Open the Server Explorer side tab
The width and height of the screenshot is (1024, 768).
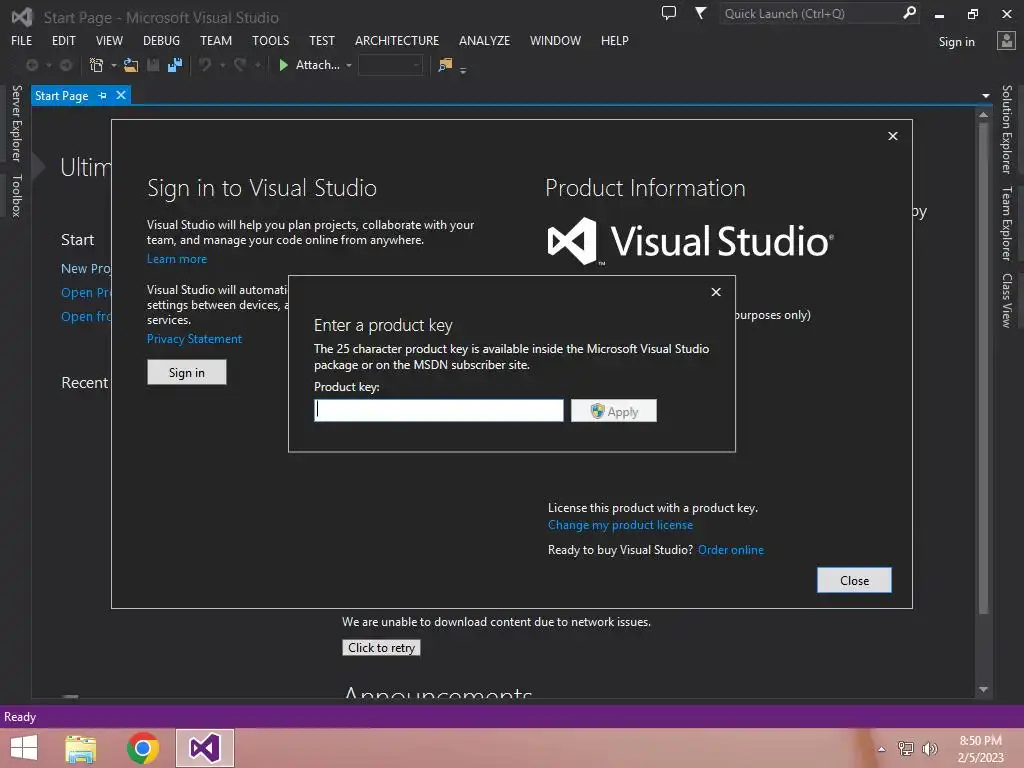point(17,123)
